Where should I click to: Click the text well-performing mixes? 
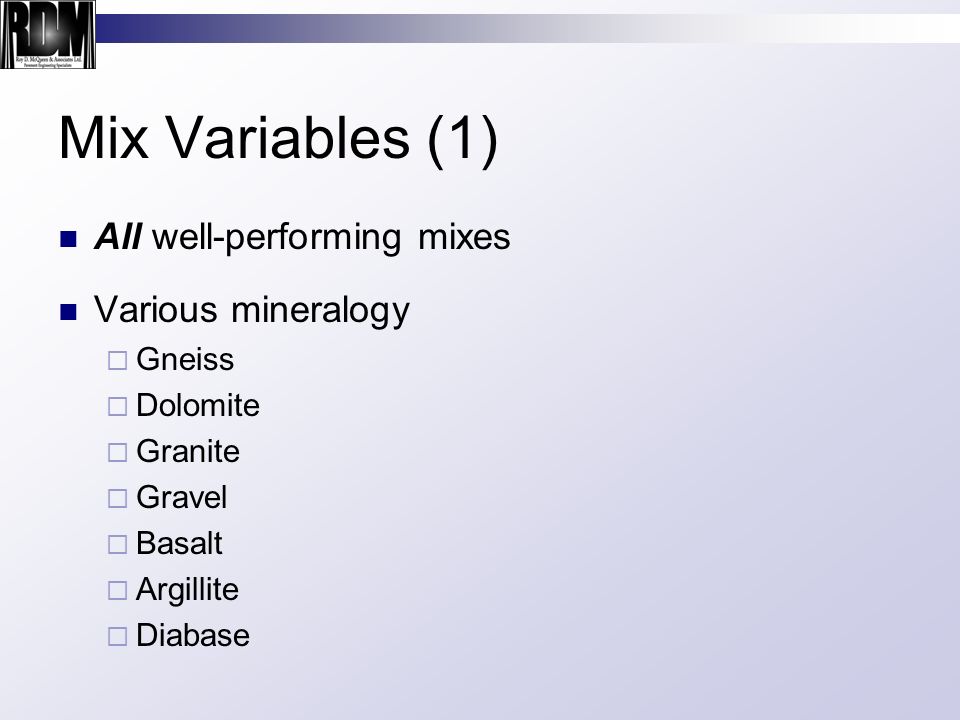(331, 238)
